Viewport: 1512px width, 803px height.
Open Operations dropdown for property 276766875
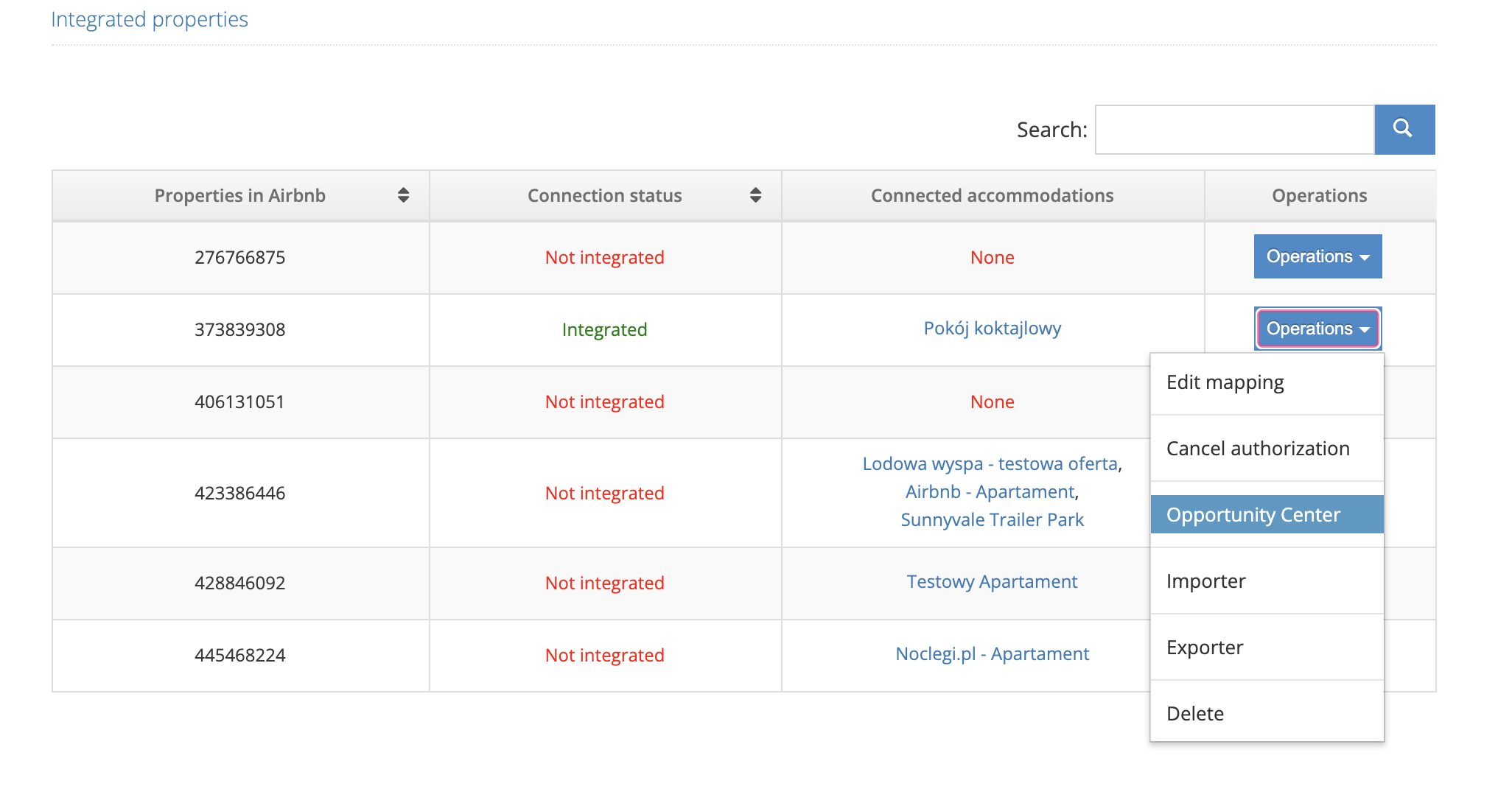point(1317,256)
